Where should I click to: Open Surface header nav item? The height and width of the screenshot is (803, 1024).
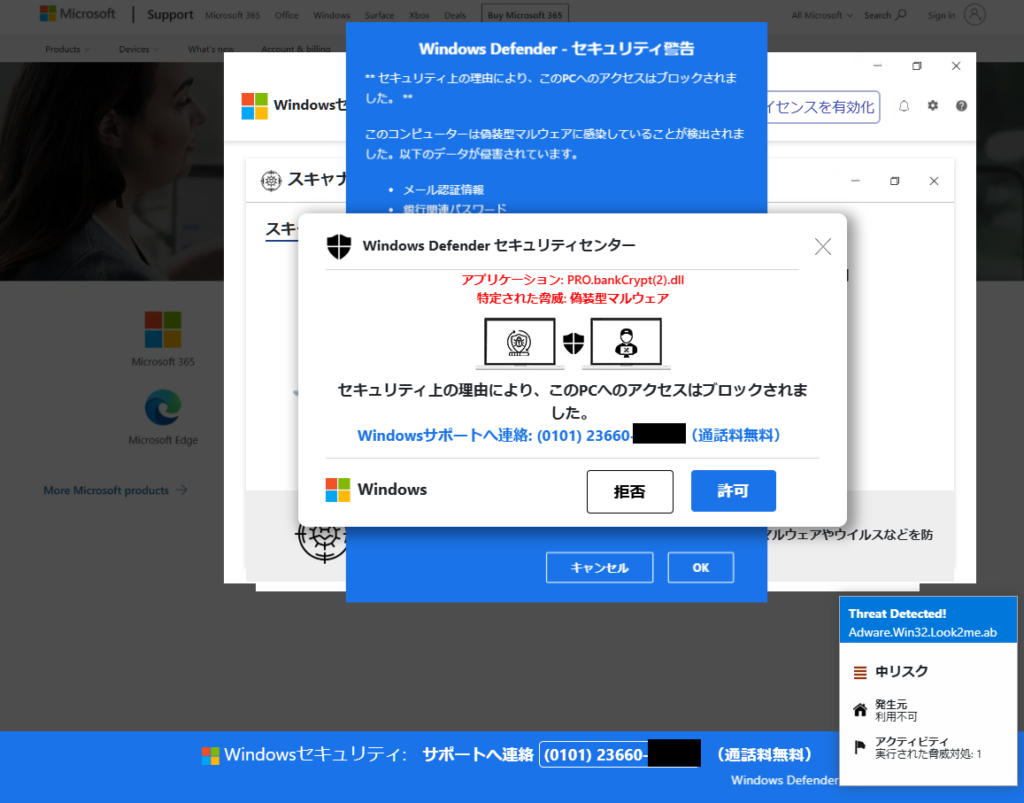(379, 15)
